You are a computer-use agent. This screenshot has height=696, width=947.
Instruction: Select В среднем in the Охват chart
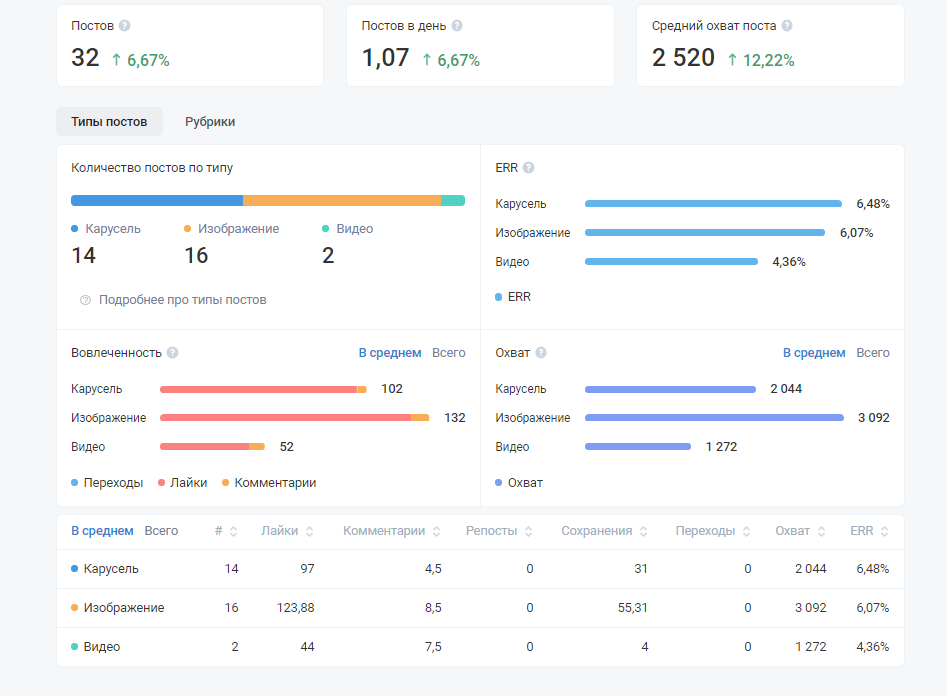pyautogui.click(x=814, y=352)
